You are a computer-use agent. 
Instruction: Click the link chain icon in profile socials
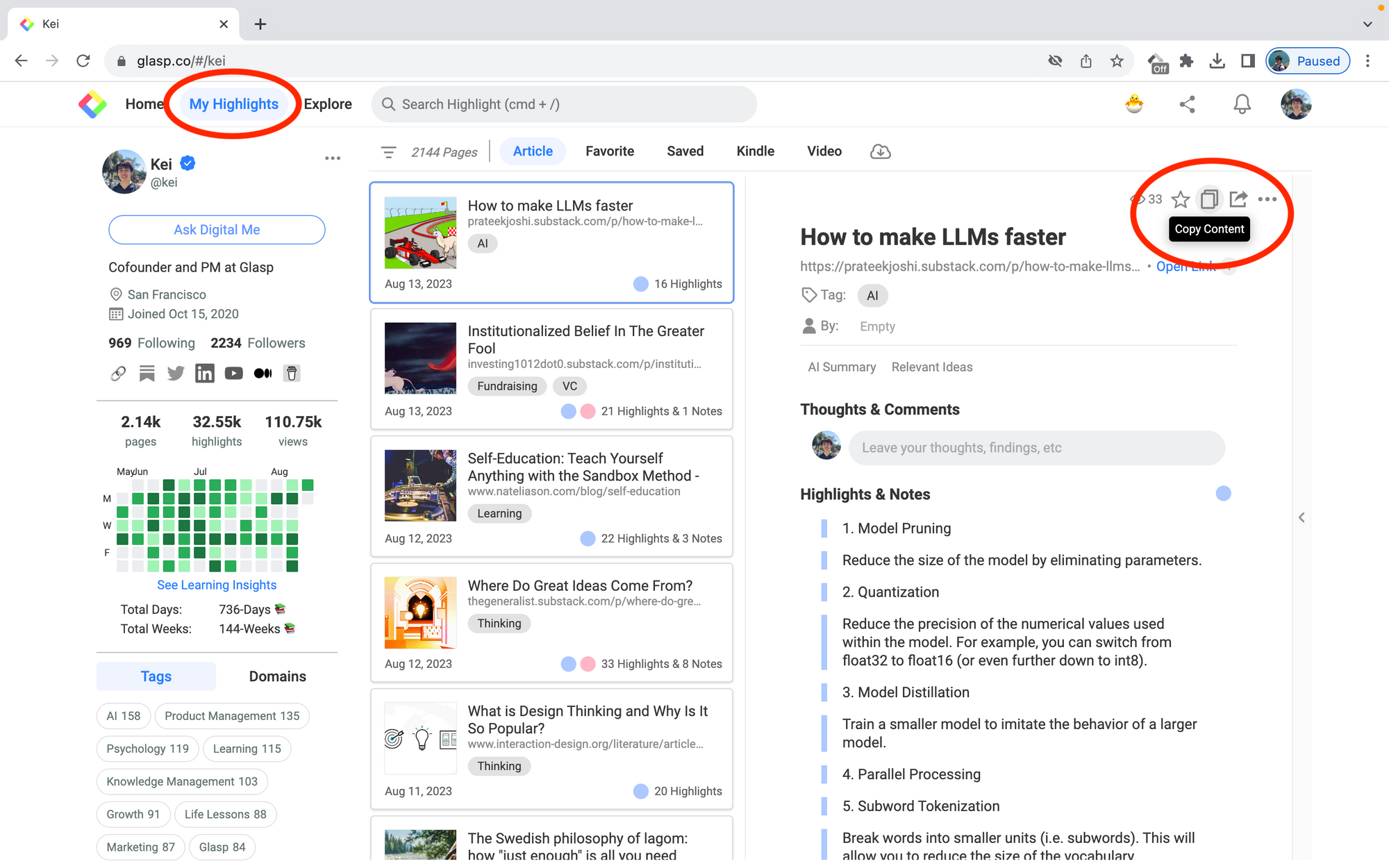(118, 374)
